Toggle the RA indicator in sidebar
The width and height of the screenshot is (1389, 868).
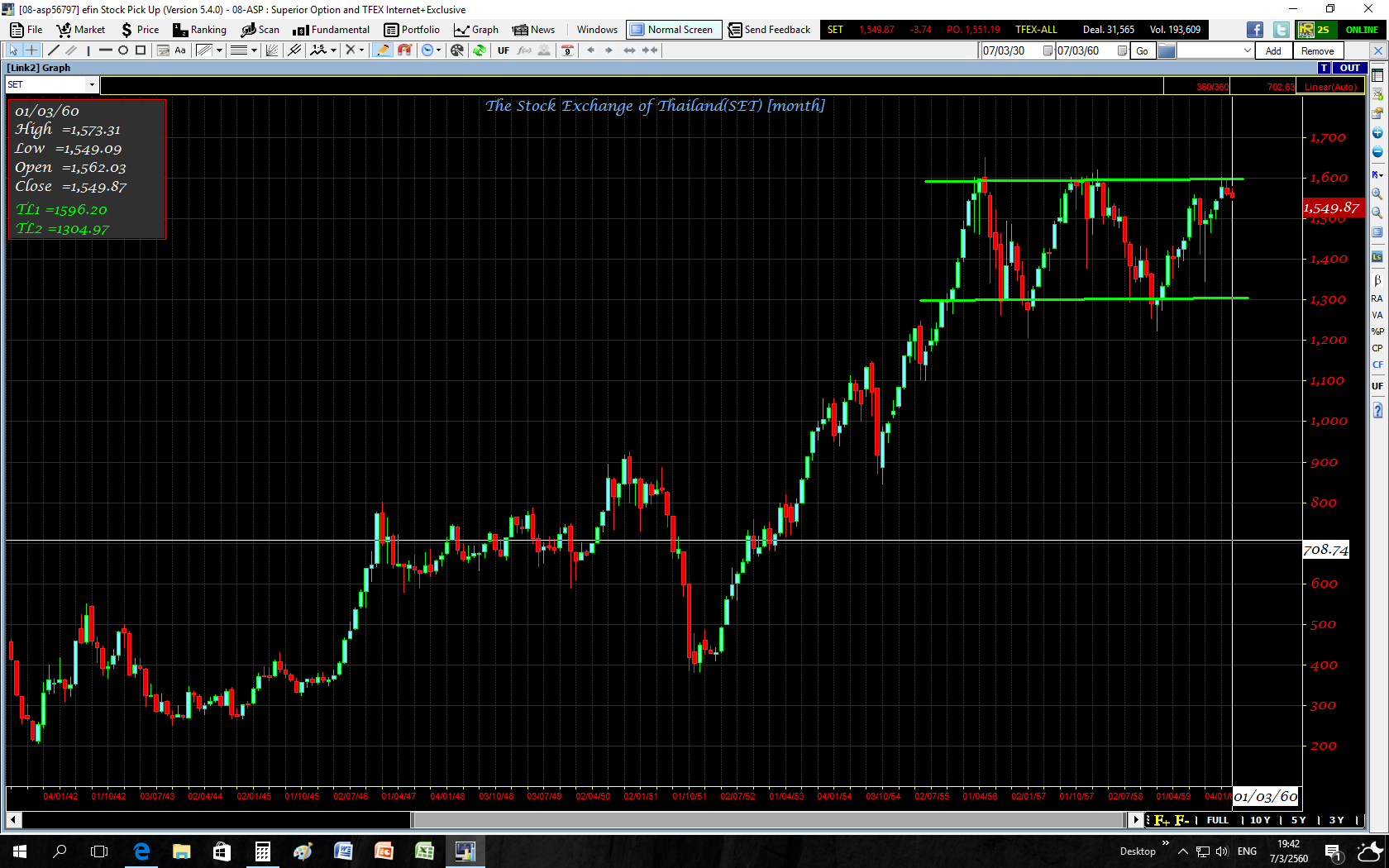(x=1377, y=298)
